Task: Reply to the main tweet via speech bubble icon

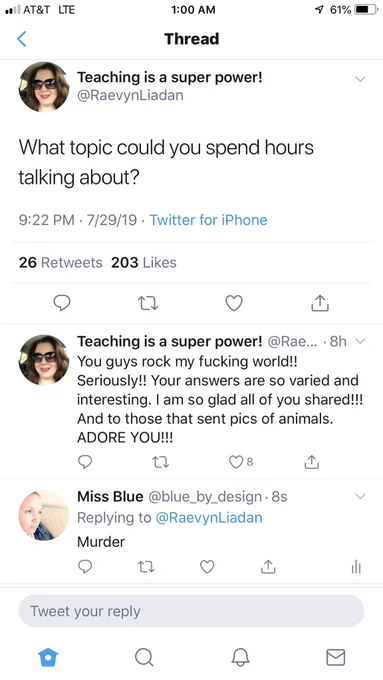Action: pyautogui.click(x=62, y=303)
